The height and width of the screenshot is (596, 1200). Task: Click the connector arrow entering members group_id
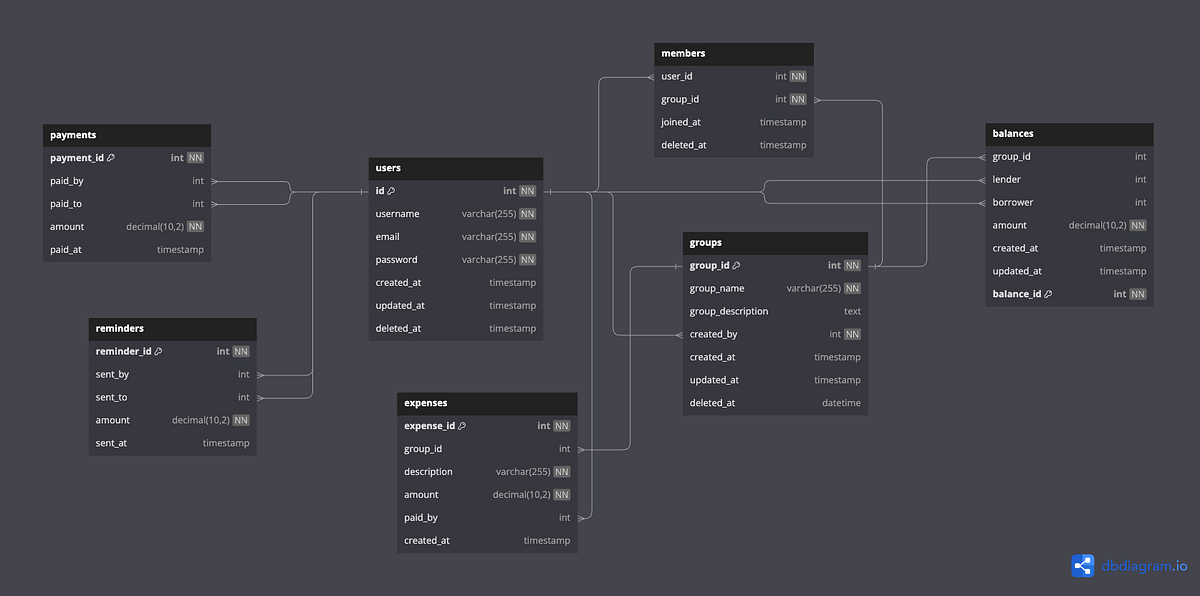[x=819, y=99]
